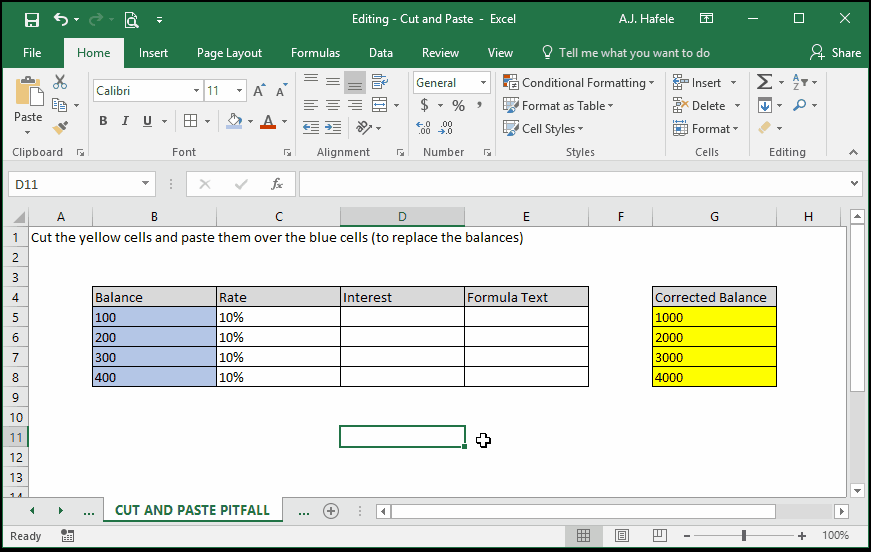871x552 pixels.
Task: Switch to the Data tab
Action: tap(381, 53)
